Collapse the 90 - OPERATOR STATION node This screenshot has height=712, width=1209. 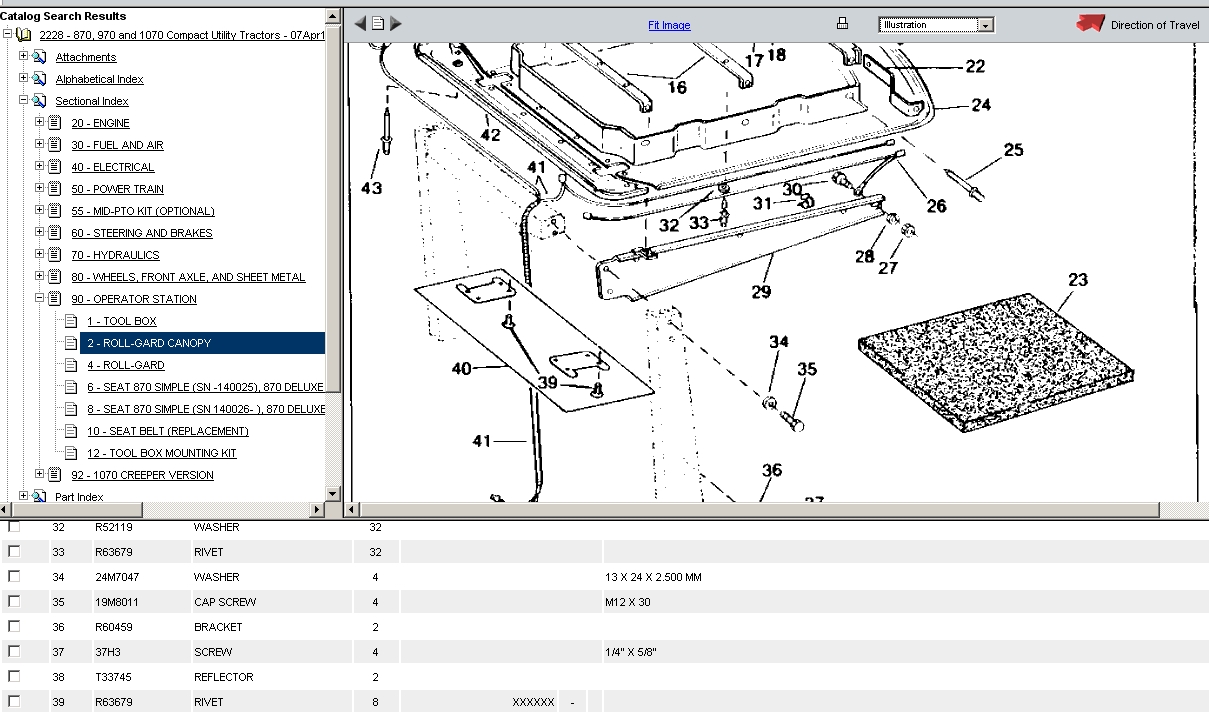point(40,298)
